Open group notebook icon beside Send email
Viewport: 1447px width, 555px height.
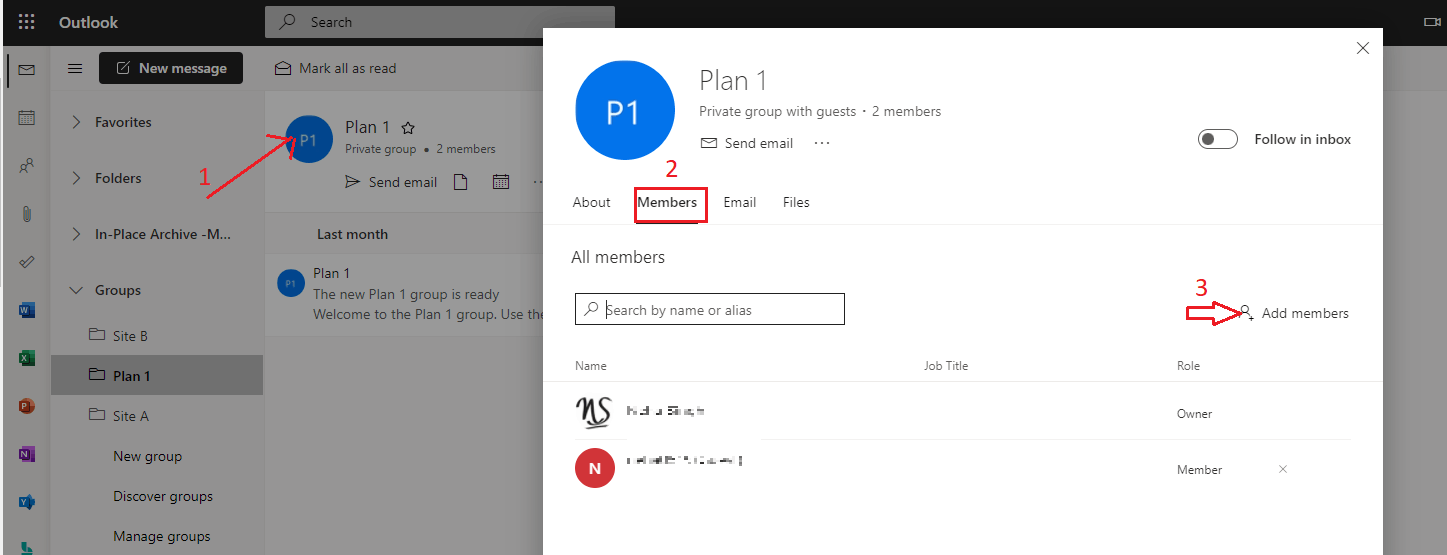coord(461,182)
